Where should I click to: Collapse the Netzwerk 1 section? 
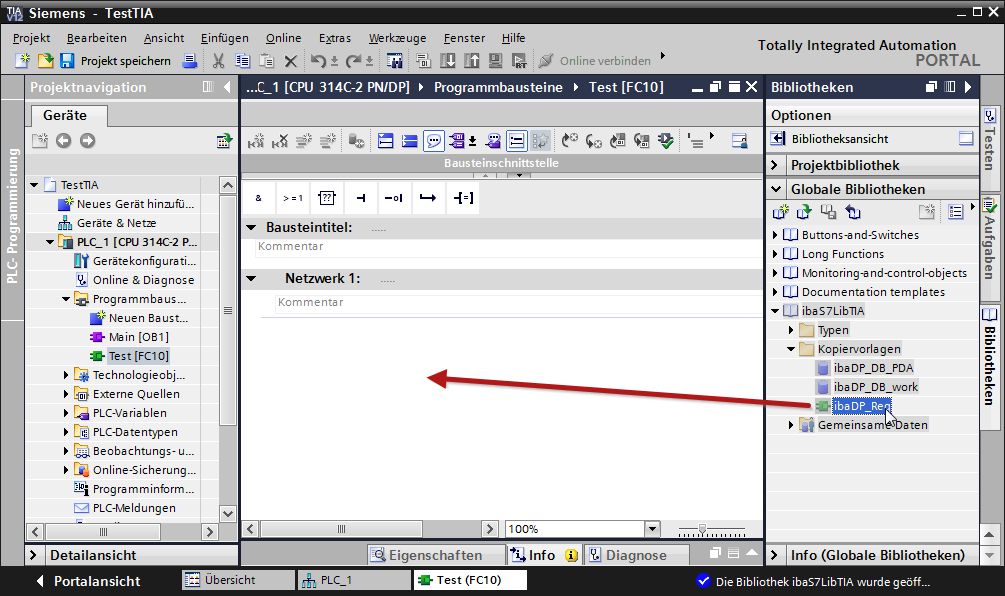click(251, 279)
